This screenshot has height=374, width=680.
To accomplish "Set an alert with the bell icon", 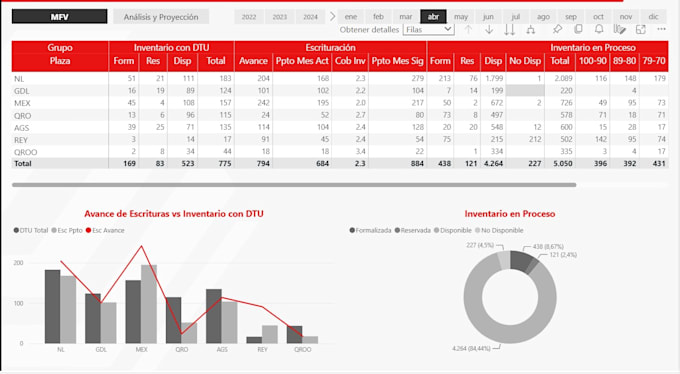I will point(599,29).
